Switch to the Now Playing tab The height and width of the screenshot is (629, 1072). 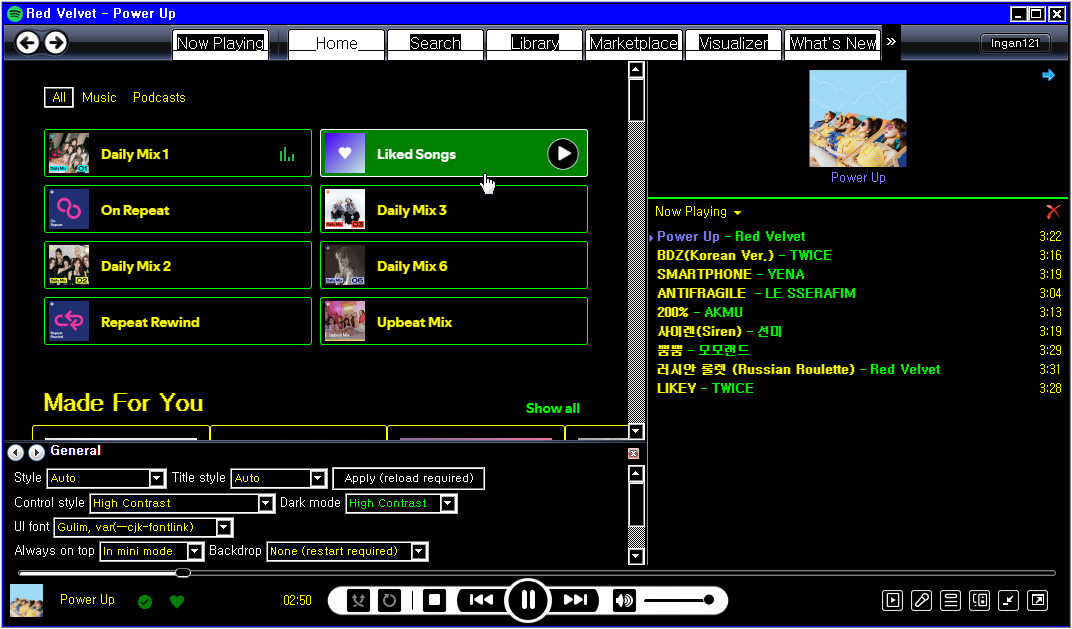click(220, 44)
